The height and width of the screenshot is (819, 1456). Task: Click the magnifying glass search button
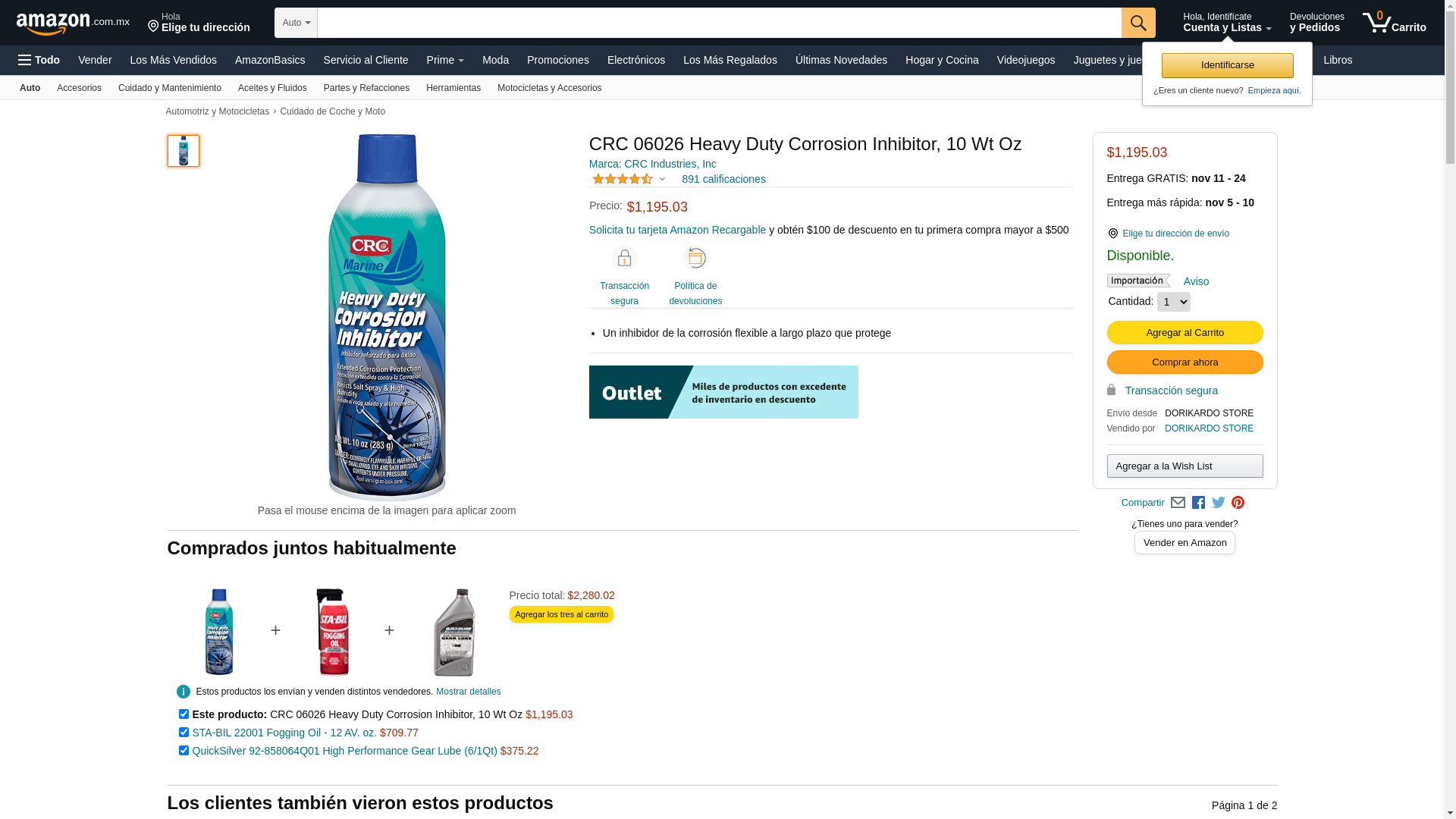tap(1138, 23)
